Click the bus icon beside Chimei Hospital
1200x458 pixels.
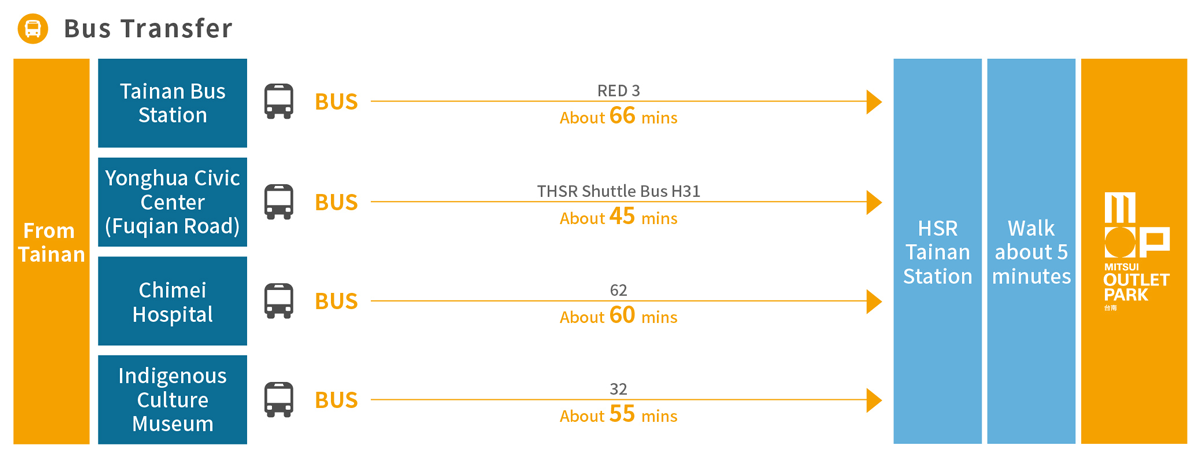(x=278, y=301)
